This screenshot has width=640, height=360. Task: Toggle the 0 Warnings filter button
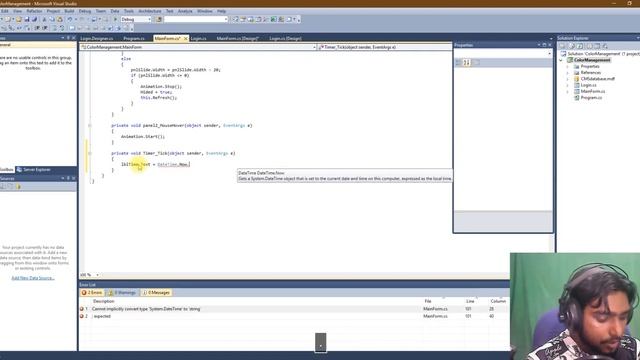coord(122,293)
